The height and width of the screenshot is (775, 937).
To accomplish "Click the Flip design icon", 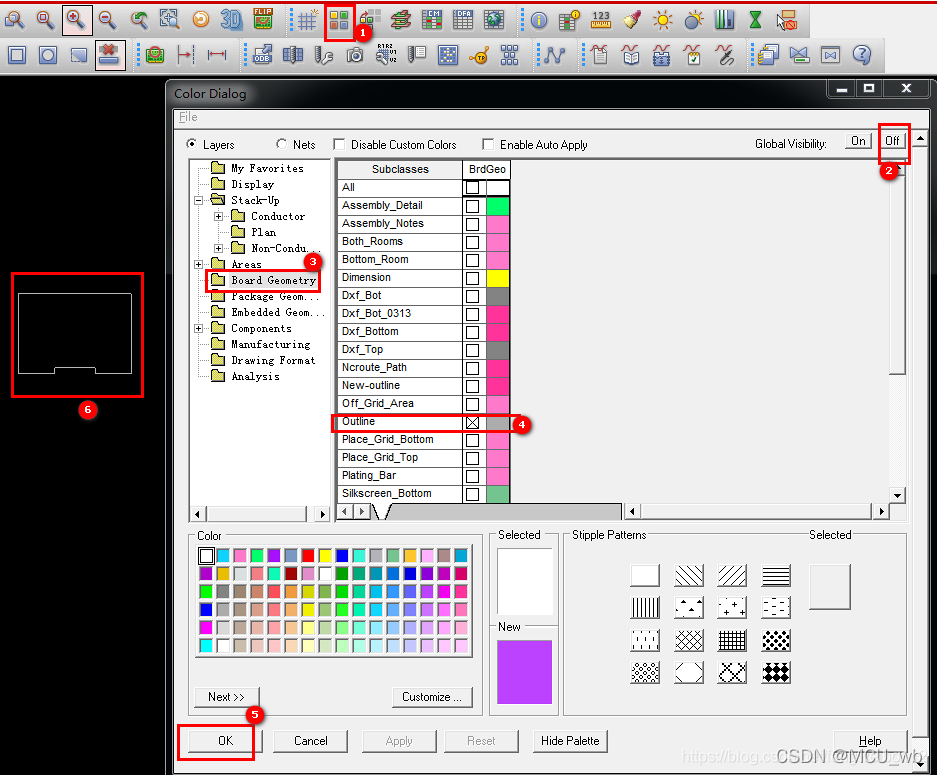I will tap(262, 20).
